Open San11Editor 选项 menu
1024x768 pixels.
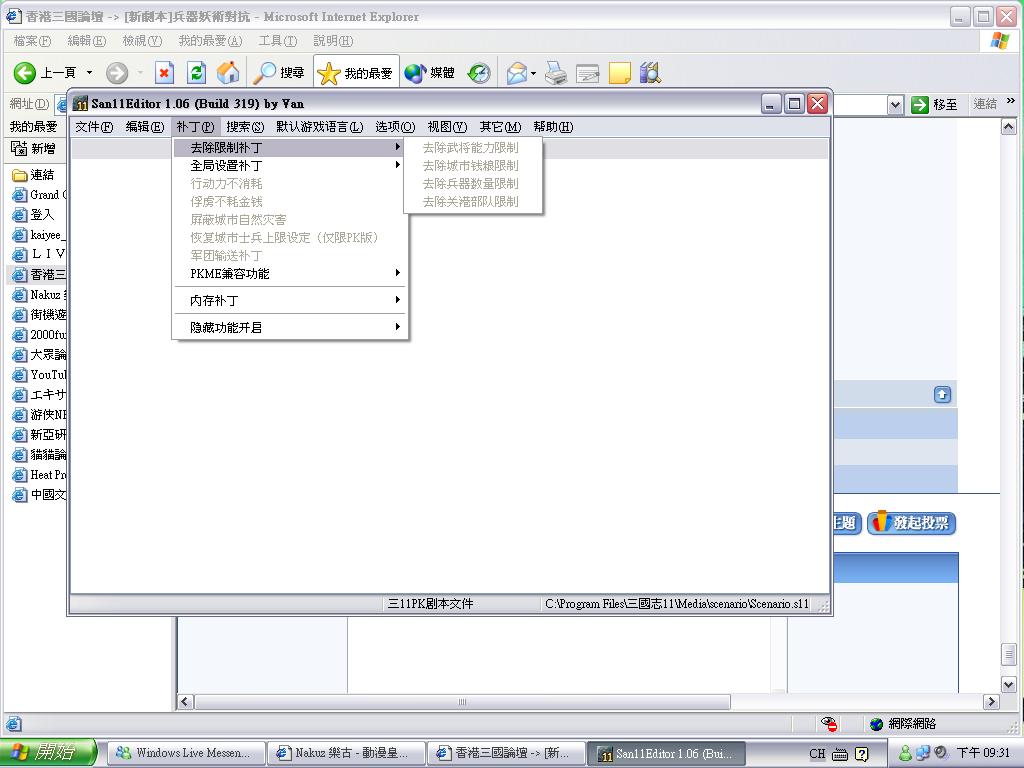pyautogui.click(x=395, y=127)
